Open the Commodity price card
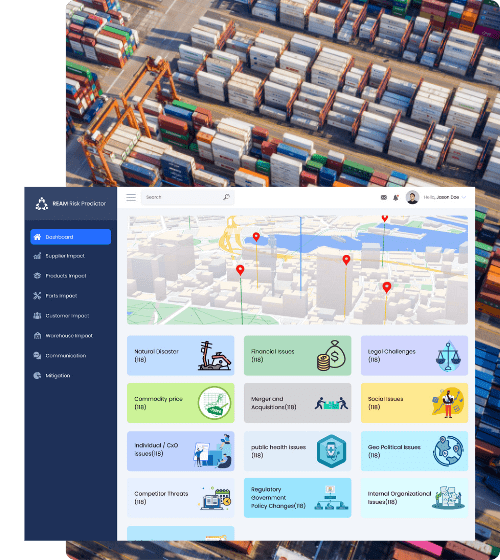The image size is (500, 560). click(181, 403)
